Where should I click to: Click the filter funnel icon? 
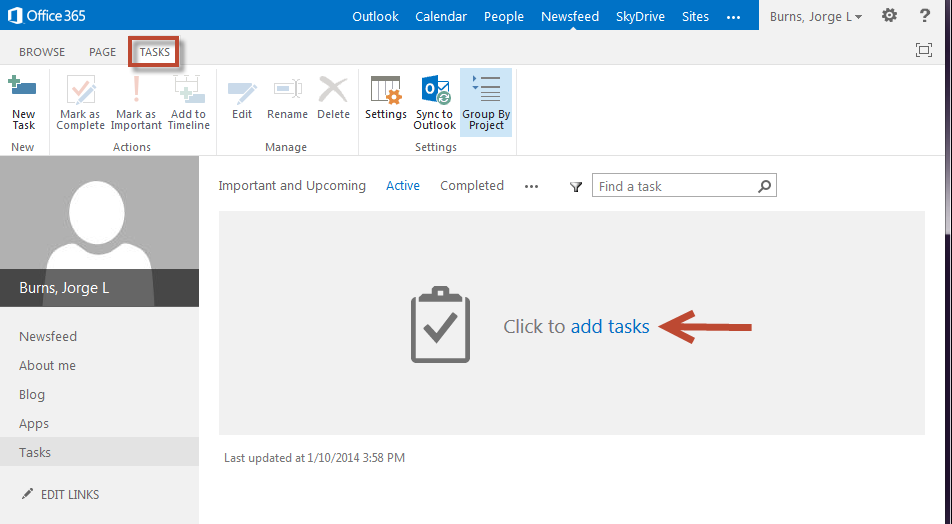[576, 187]
